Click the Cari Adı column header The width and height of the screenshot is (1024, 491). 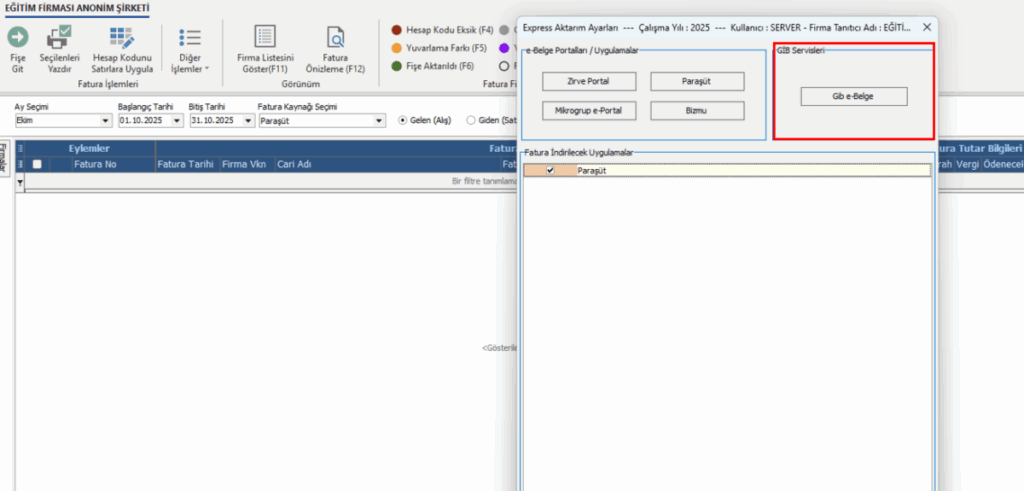coord(294,165)
